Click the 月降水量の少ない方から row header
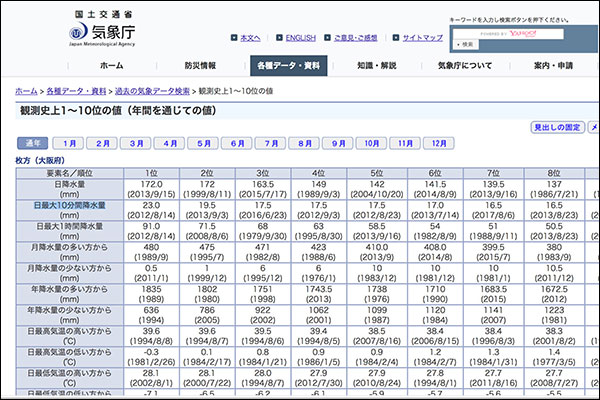This screenshot has height=400, width=600. tap(70, 273)
